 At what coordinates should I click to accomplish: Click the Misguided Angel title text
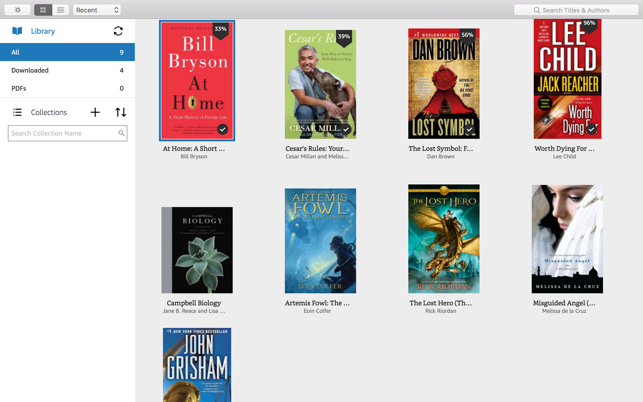pyautogui.click(x=564, y=303)
